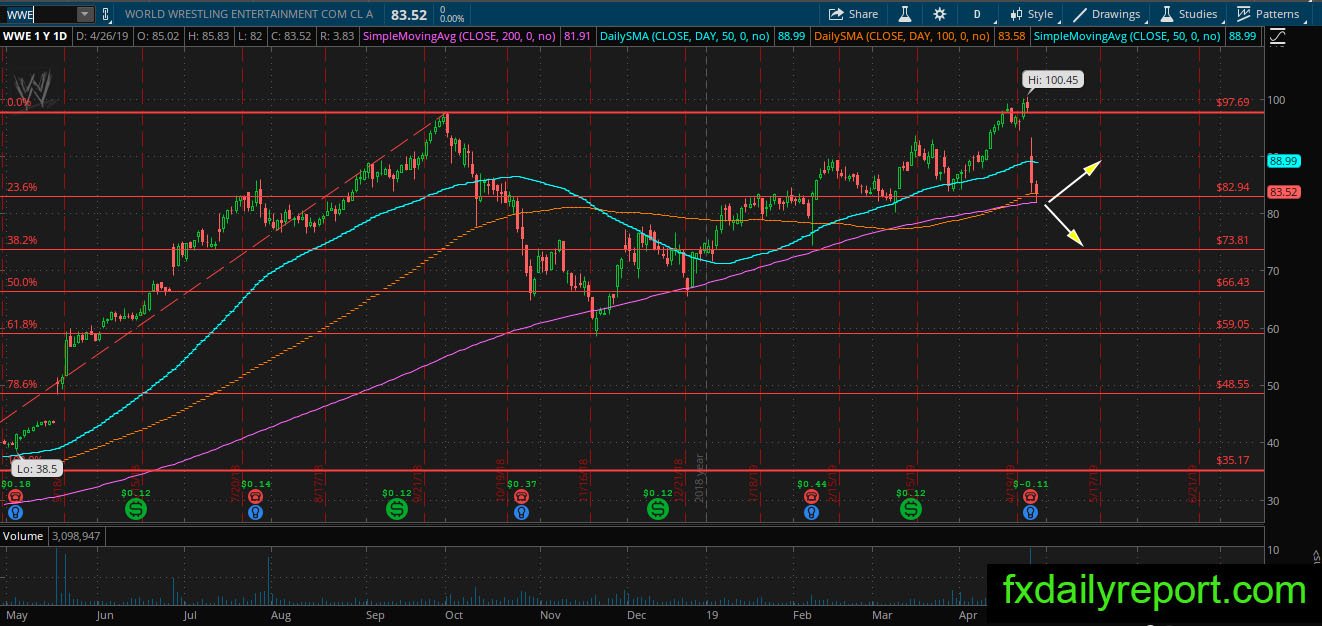1322x626 pixels.
Task: Open the Studies menu
Action: click(x=1189, y=14)
